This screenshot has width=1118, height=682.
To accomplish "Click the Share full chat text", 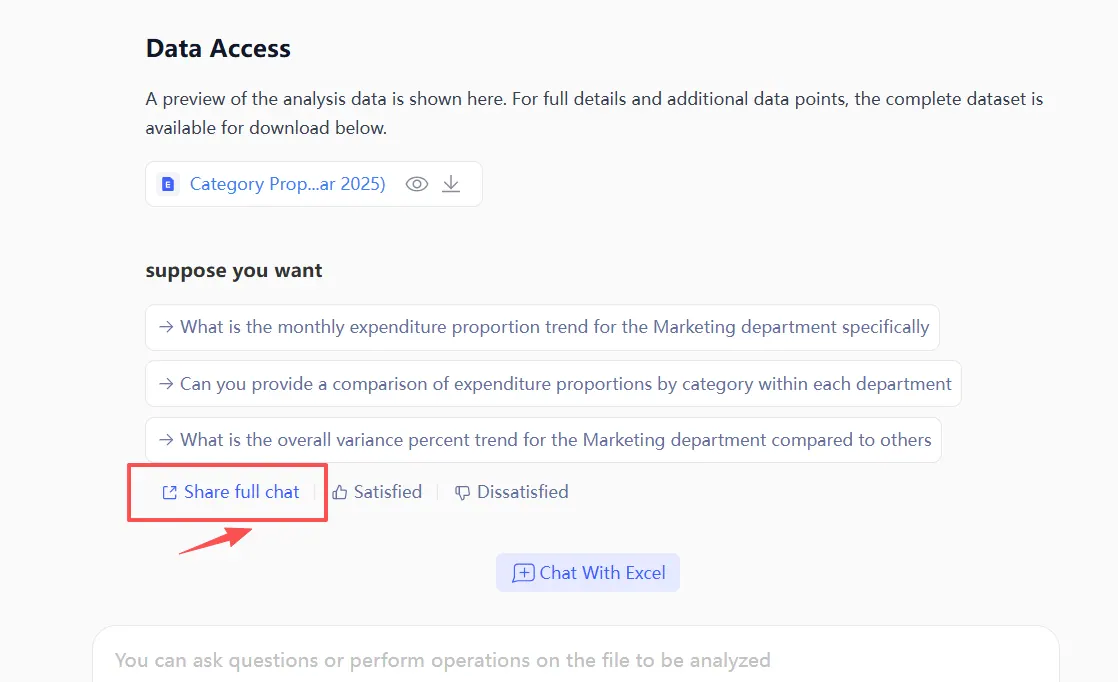I will pyautogui.click(x=242, y=492).
